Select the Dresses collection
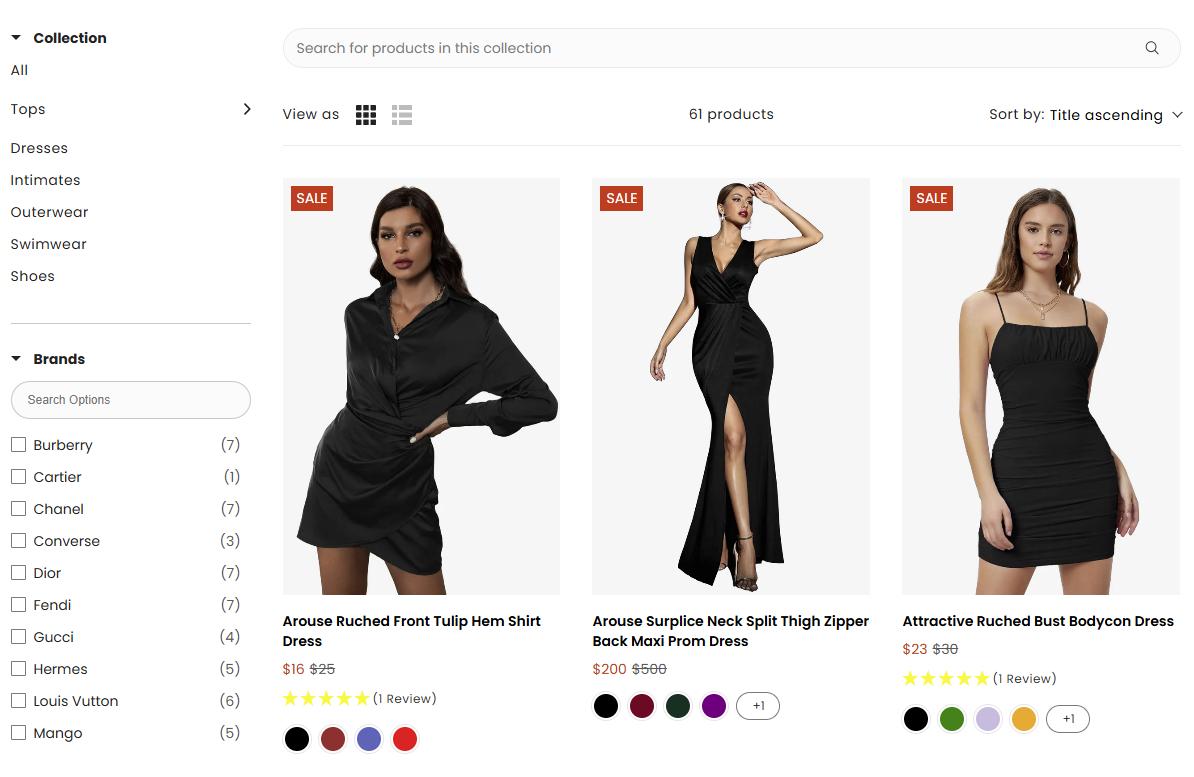The width and height of the screenshot is (1194, 777). pyautogui.click(x=39, y=147)
